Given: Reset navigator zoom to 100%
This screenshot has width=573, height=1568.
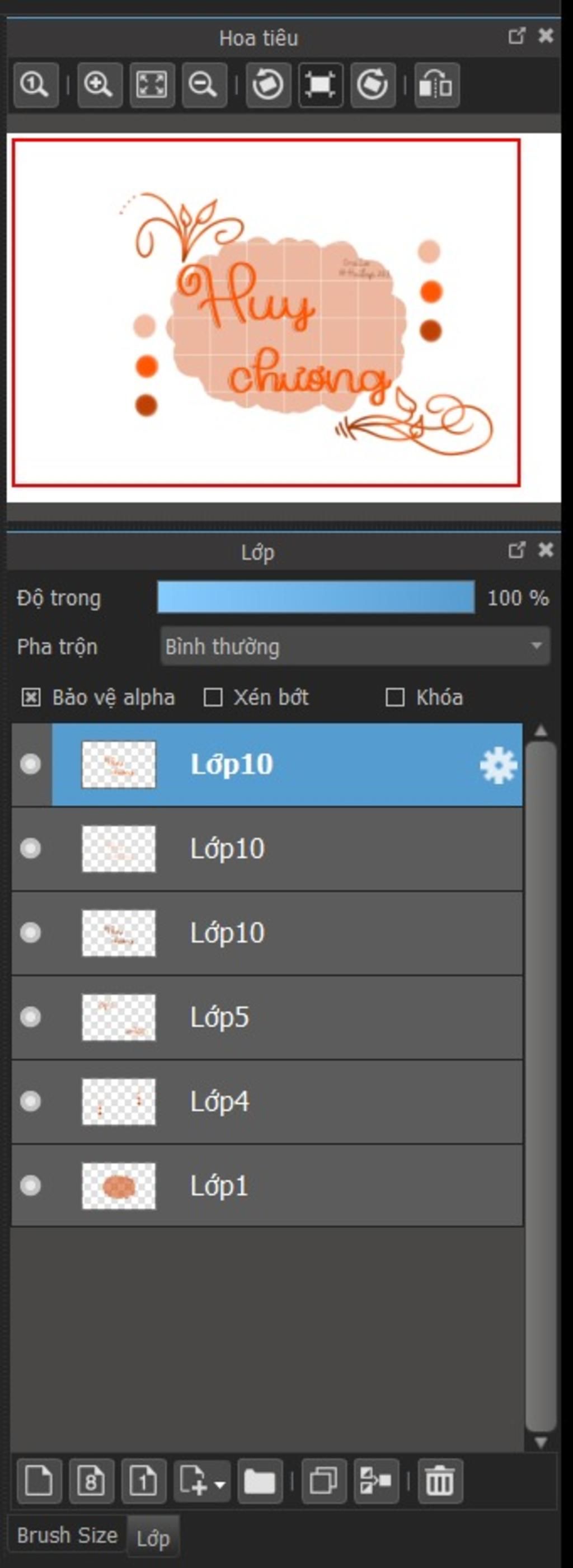Looking at the screenshot, I should click(x=36, y=85).
